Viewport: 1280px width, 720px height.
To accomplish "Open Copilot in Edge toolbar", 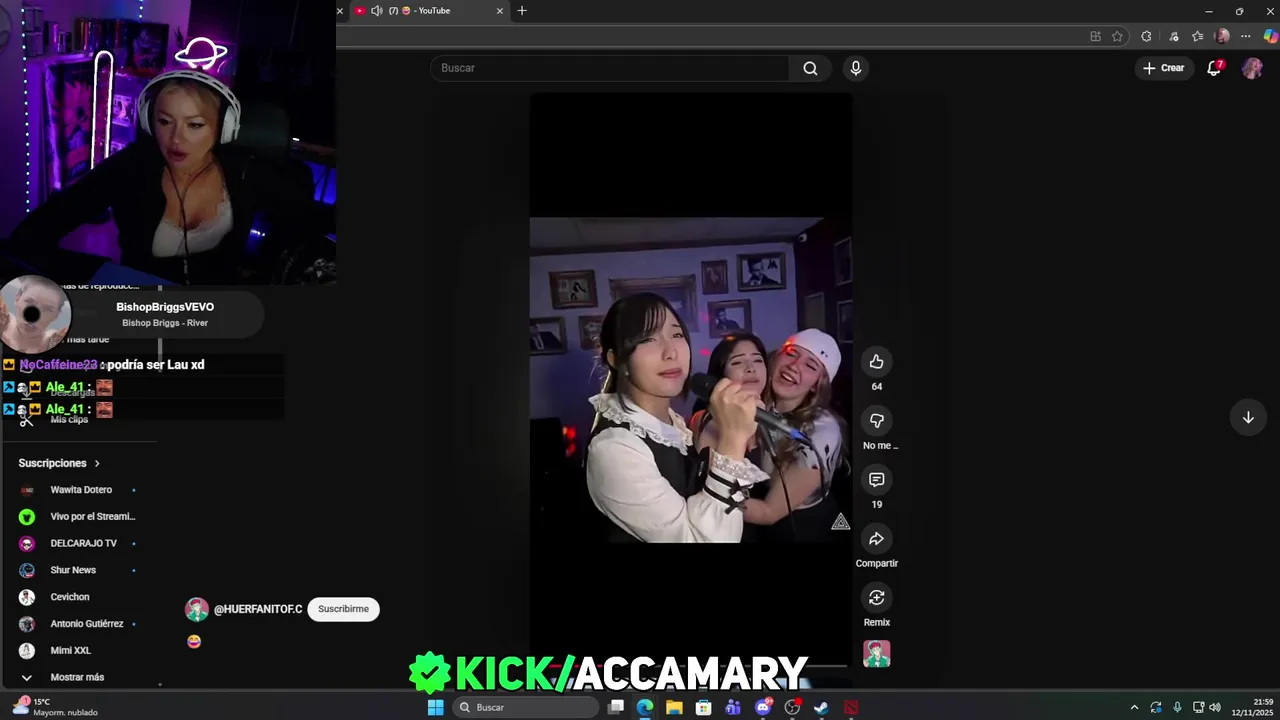I will 1271,36.
